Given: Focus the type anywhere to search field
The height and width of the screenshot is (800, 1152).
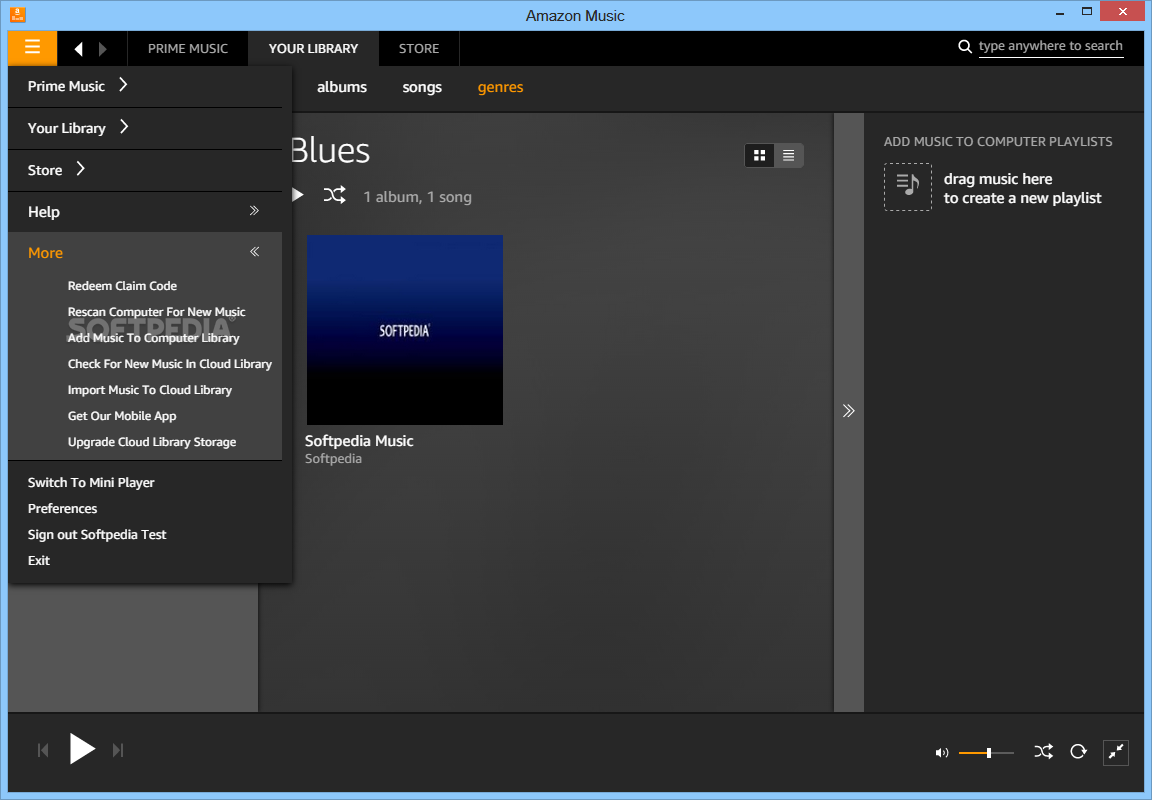Looking at the screenshot, I should (1051, 46).
